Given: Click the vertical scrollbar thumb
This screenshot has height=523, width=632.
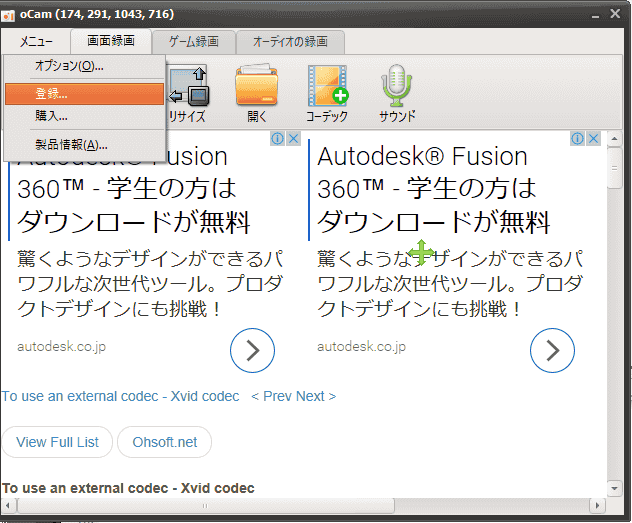Looking at the screenshot, I should [614, 168].
